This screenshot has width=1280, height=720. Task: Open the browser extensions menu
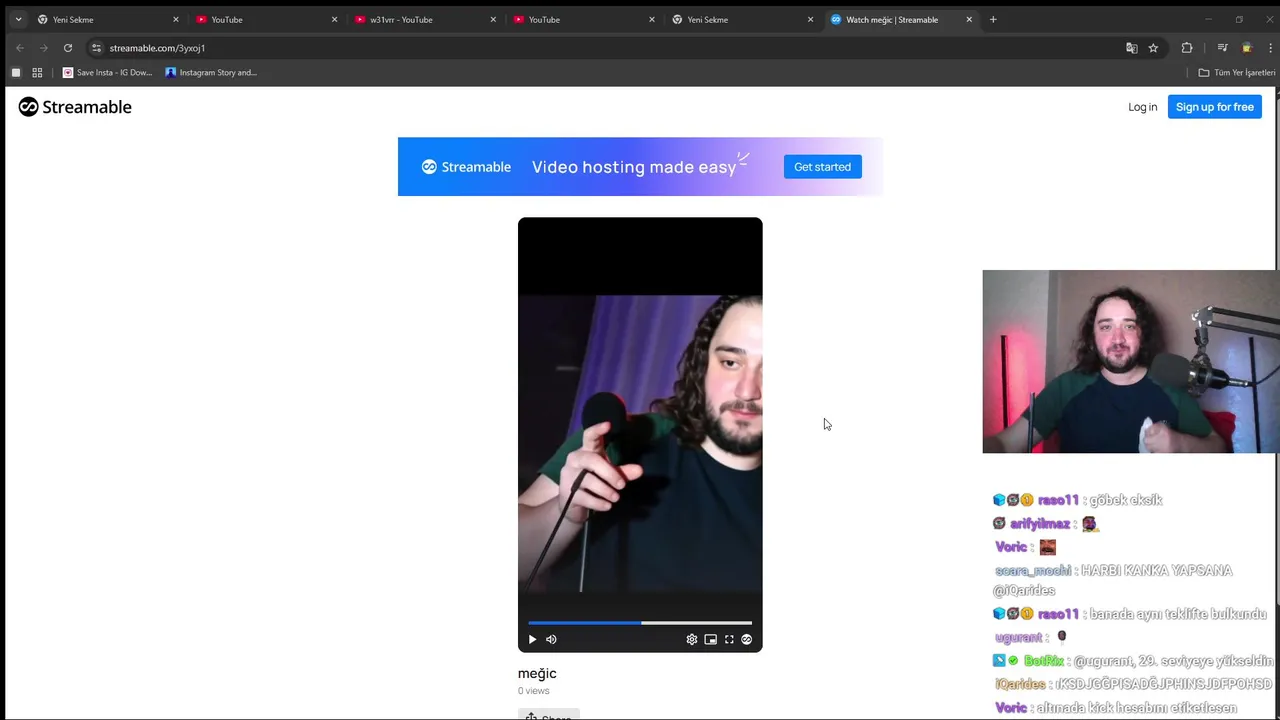[1187, 48]
